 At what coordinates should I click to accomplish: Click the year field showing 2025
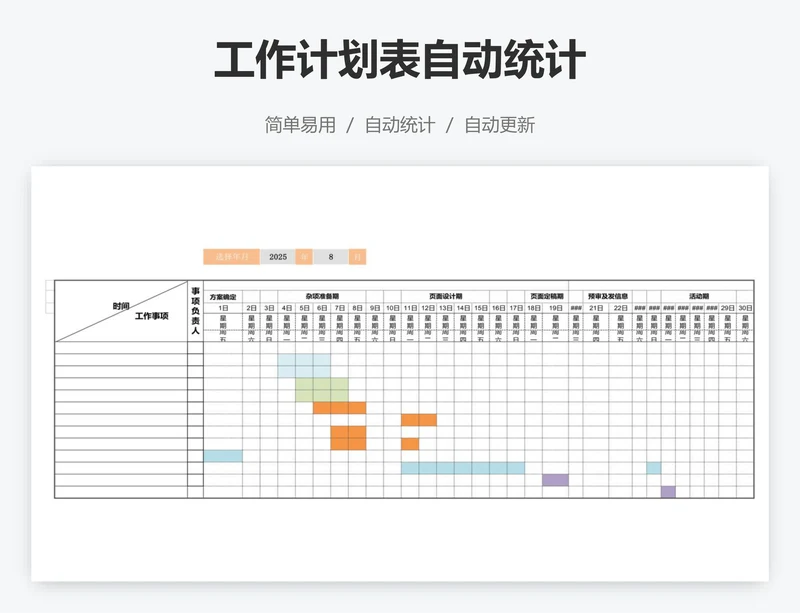(278, 257)
